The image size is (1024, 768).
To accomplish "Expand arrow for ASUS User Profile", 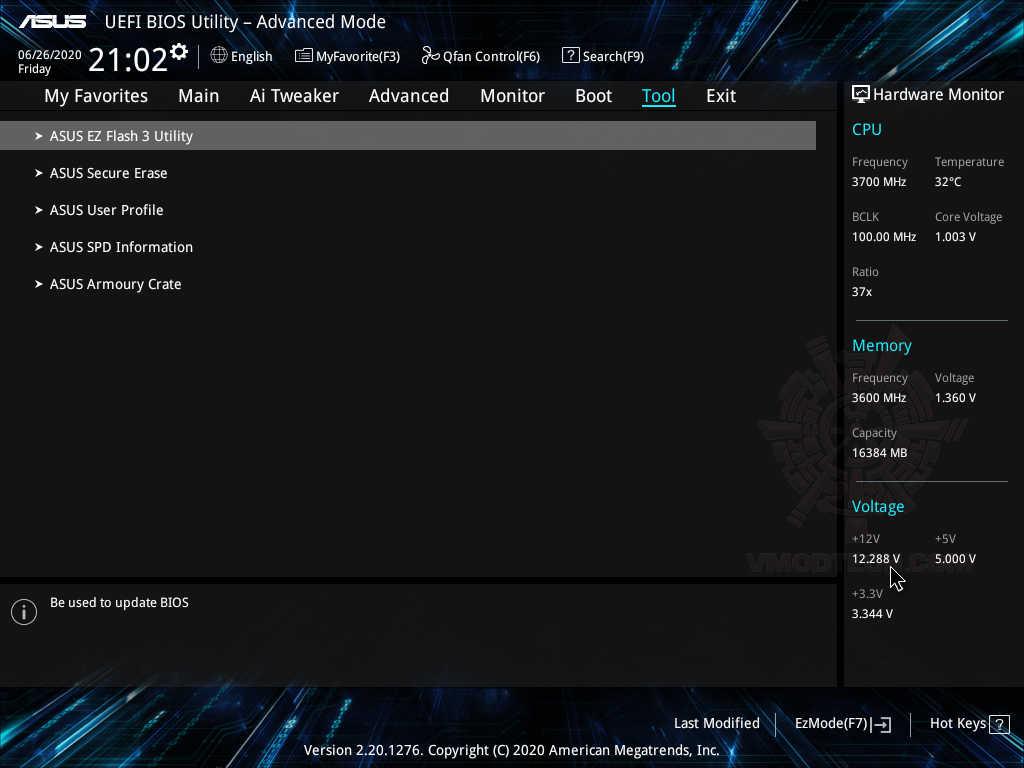I will [39, 210].
